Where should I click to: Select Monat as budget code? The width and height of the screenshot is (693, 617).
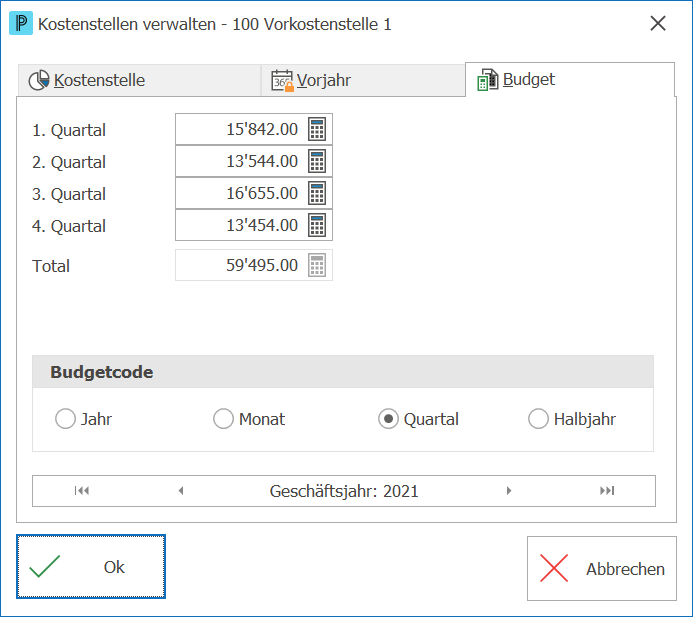point(249,419)
